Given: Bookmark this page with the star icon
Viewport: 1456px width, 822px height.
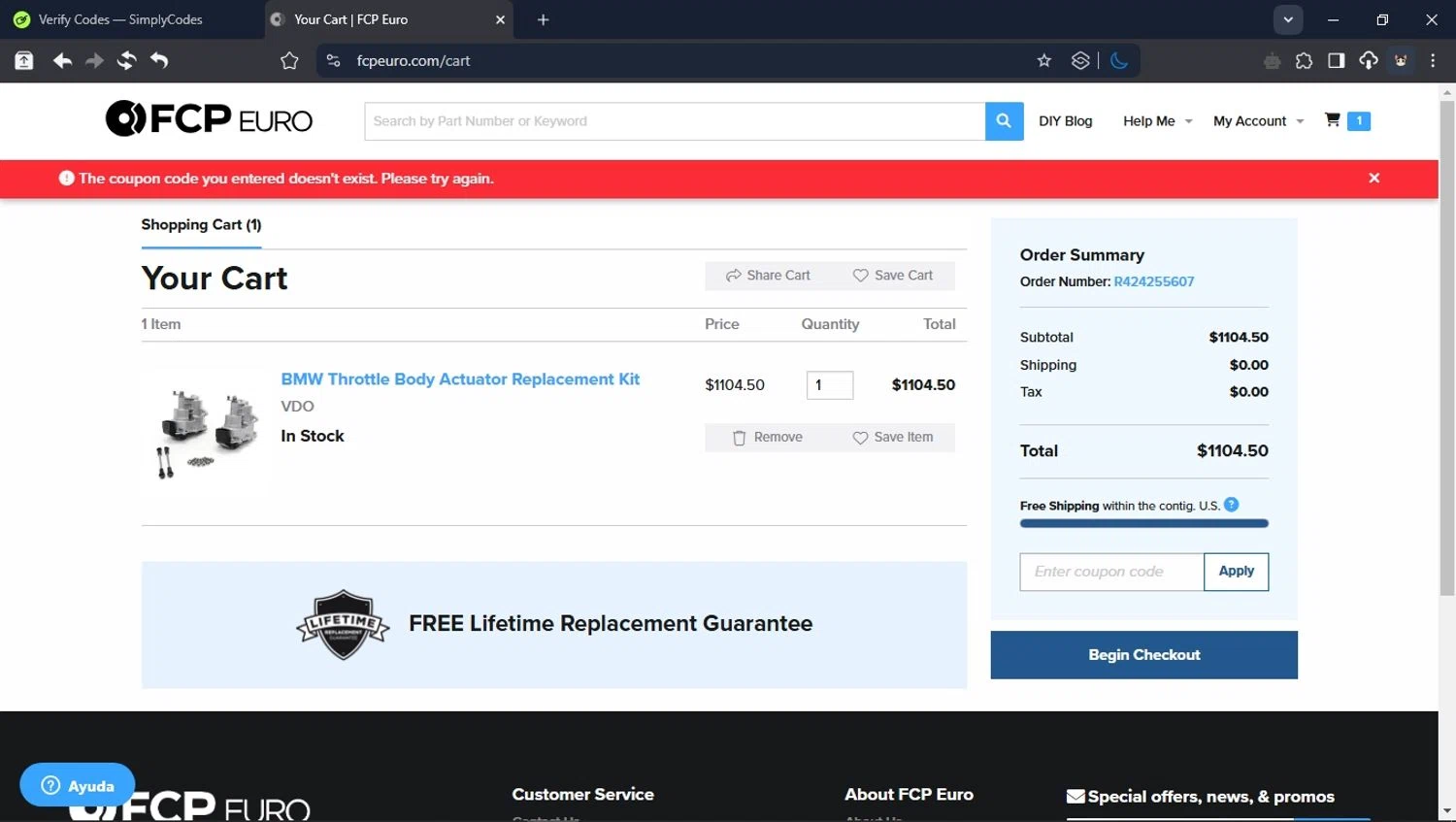Looking at the screenshot, I should [1044, 60].
